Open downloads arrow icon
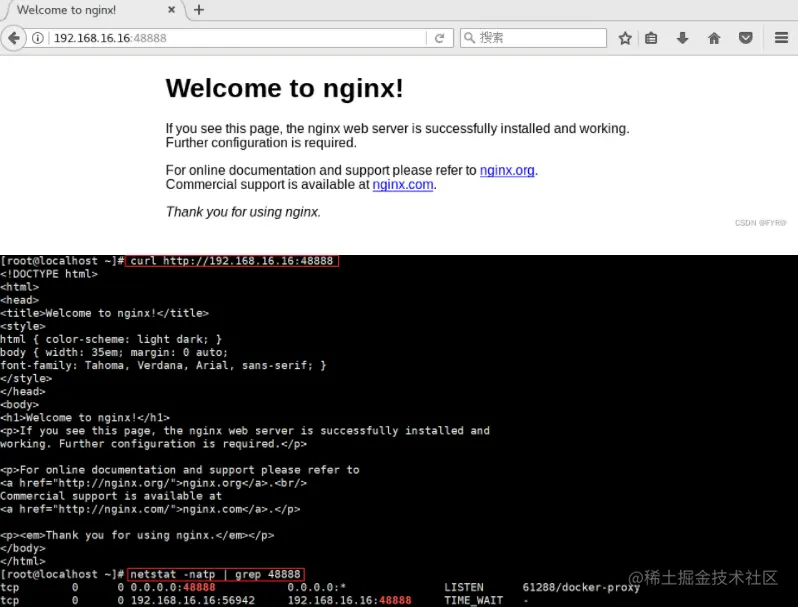The width and height of the screenshot is (798, 607). tap(682, 38)
